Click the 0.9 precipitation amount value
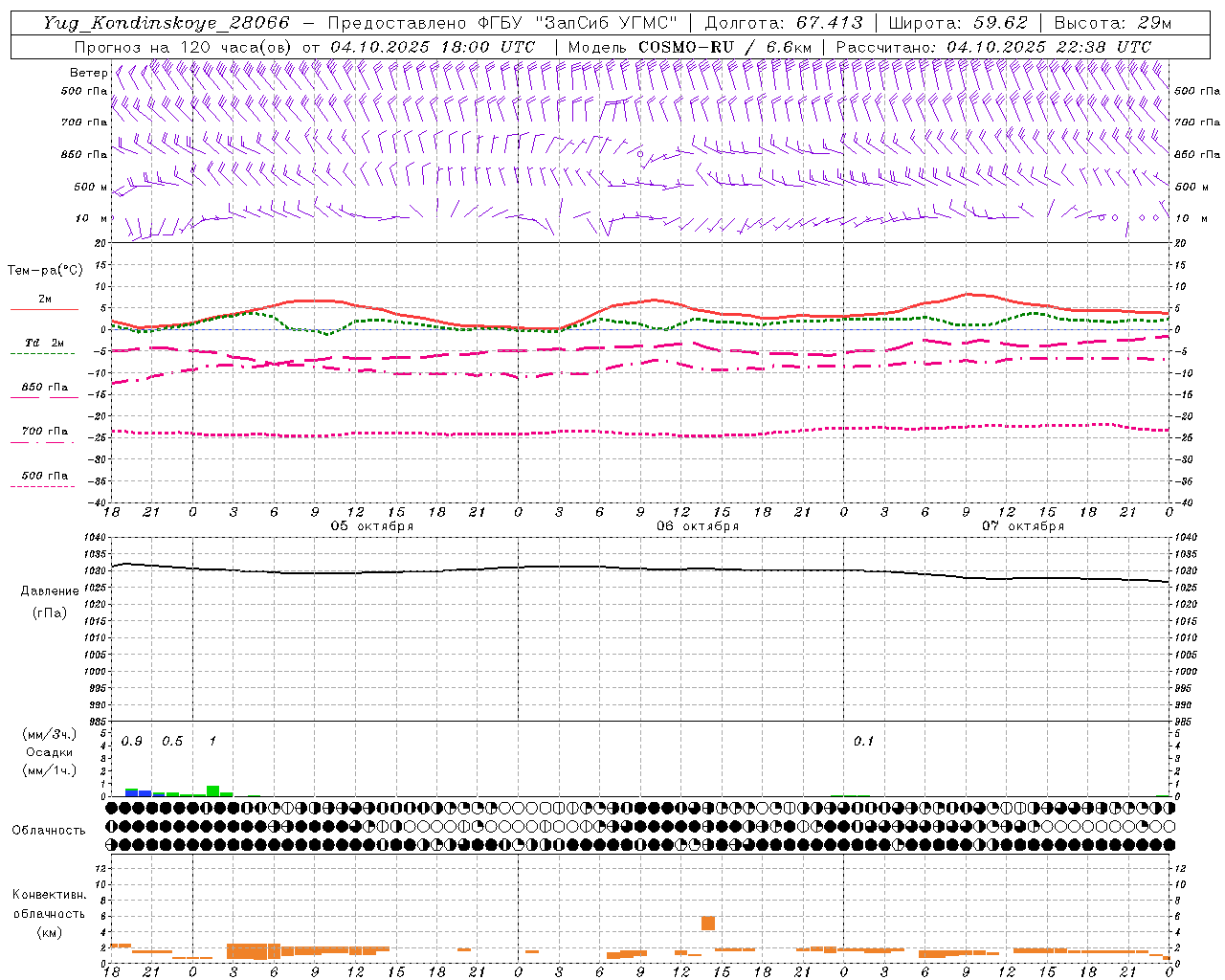 point(132,741)
